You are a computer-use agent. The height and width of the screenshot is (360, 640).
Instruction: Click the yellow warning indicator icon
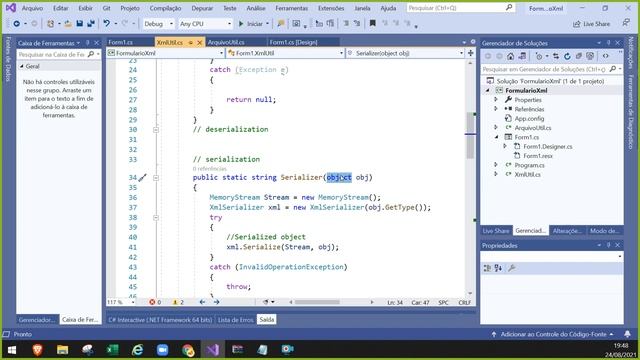pyautogui.click(x=175, y=302)
